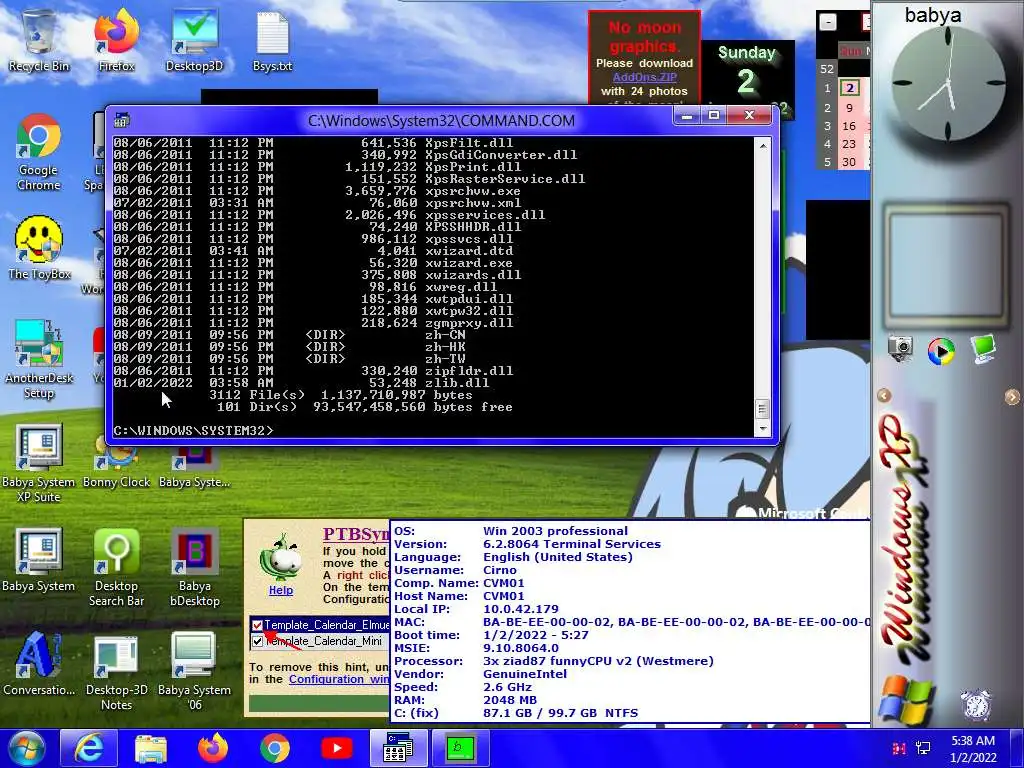Launch The ToyBox smiley icon
The image size is (1024, 768).
[39, 249]
